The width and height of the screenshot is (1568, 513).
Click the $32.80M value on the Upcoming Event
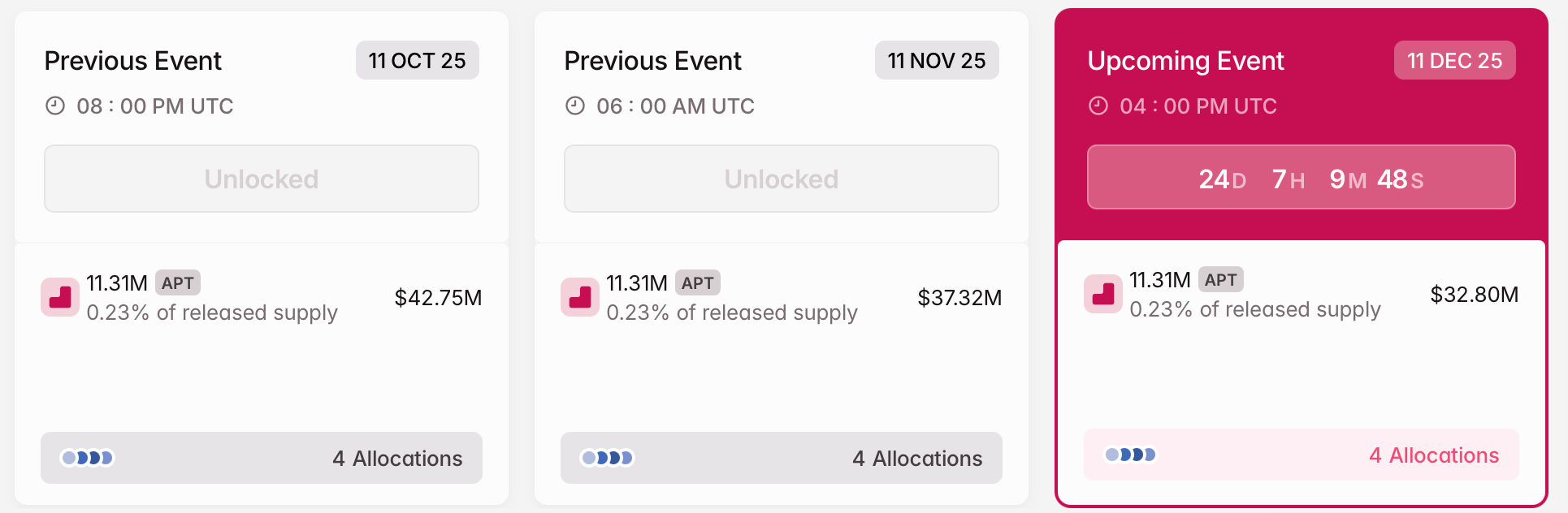pos(1475,295)
